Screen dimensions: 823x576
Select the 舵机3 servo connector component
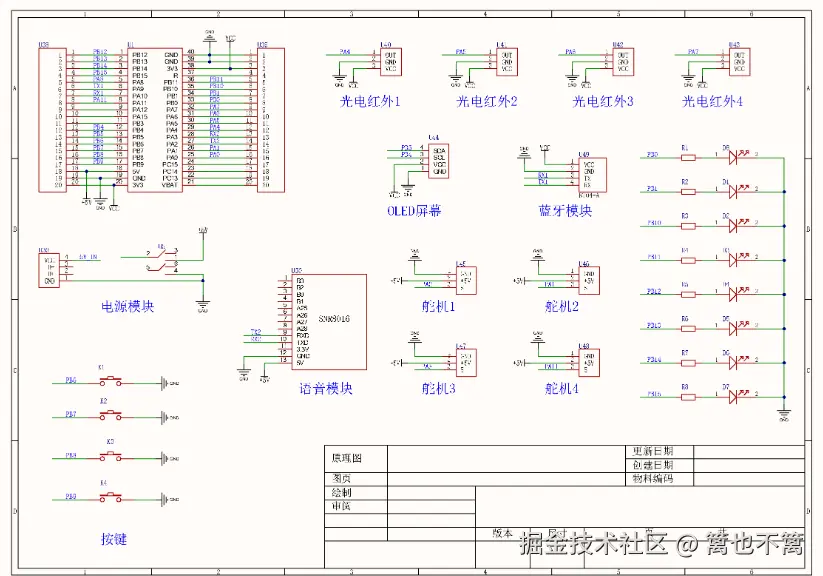point(466,363)
